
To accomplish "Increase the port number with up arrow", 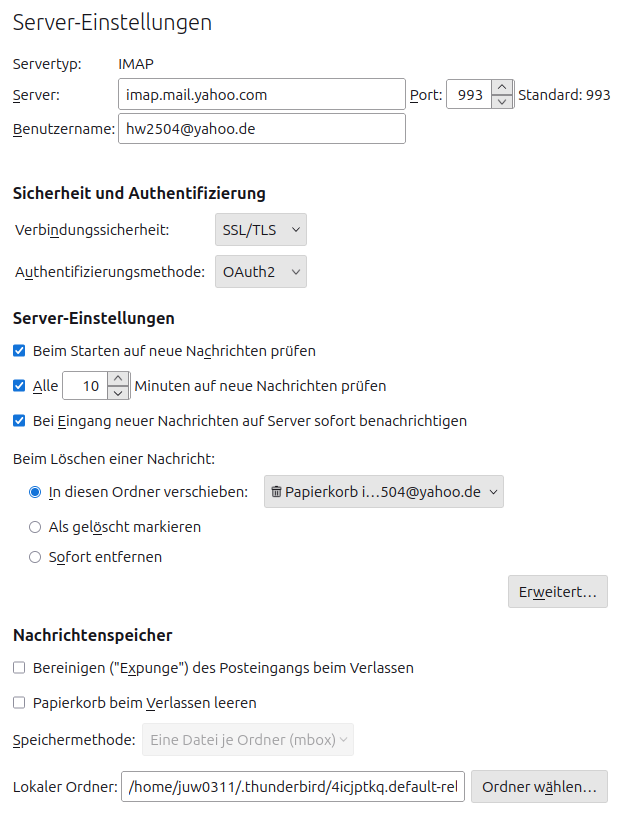I will point(502,88).
